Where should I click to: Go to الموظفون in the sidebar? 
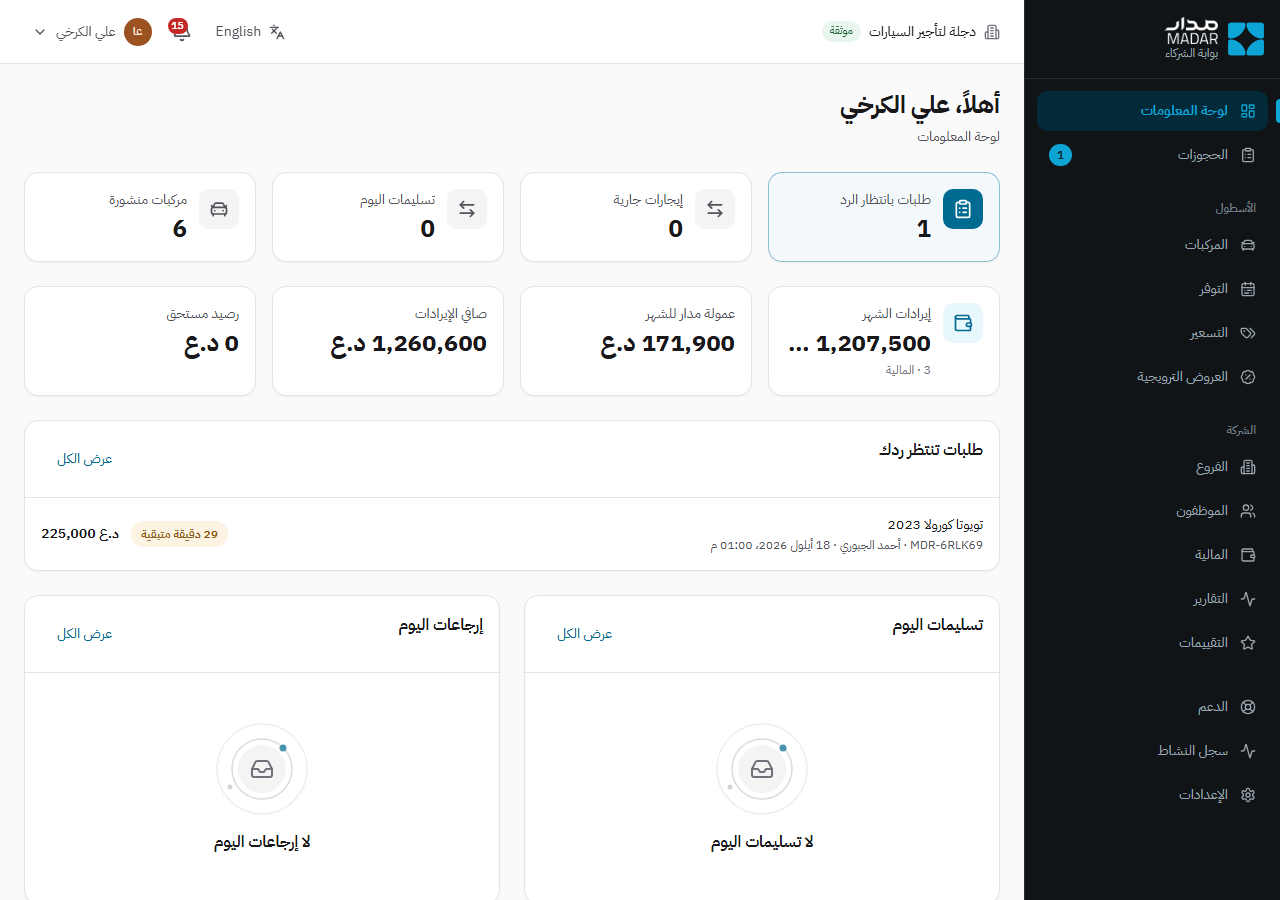click(x=1152, y=511)
